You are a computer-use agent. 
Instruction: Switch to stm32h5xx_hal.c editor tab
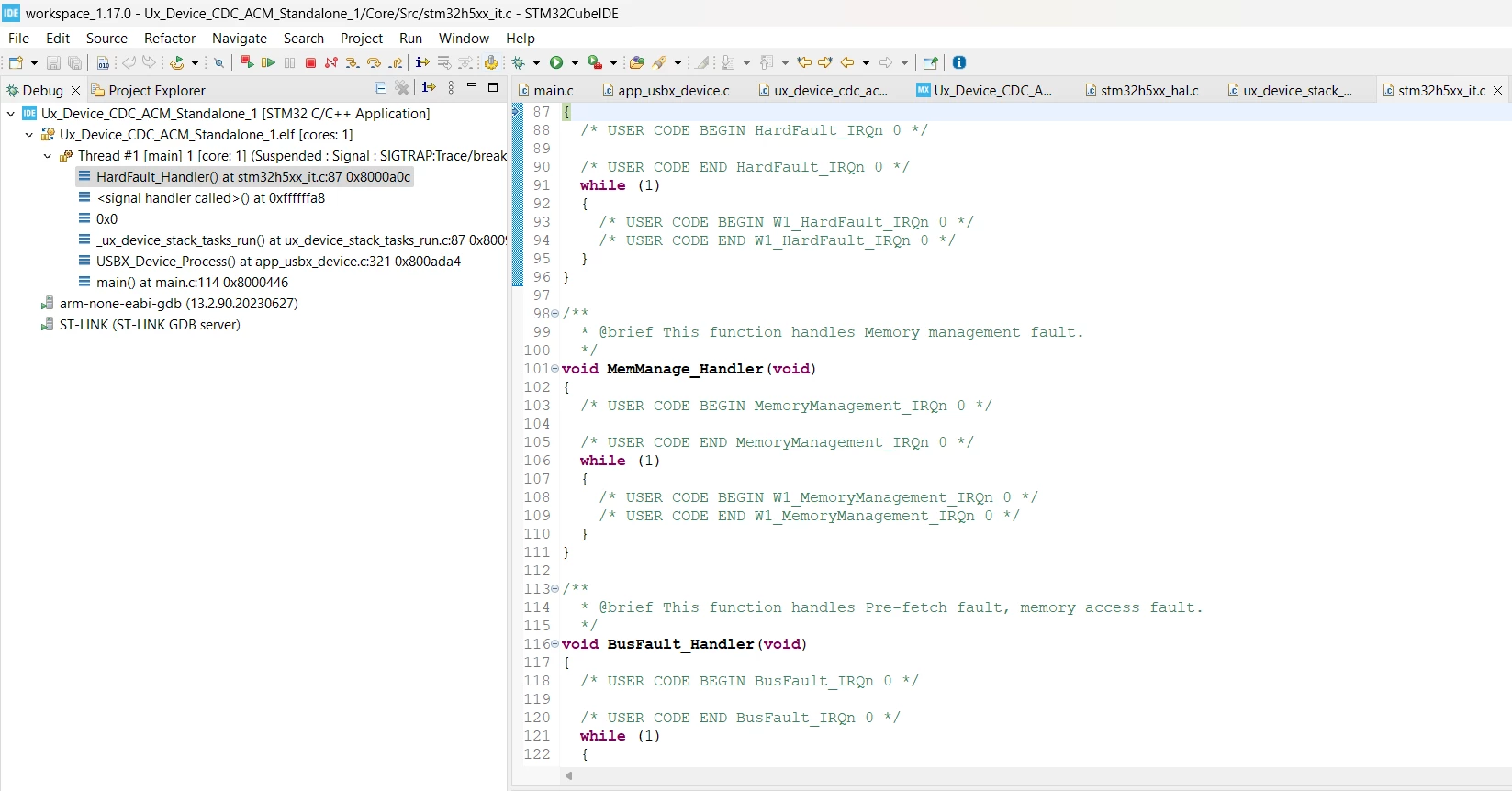[x=1142, y=90]
